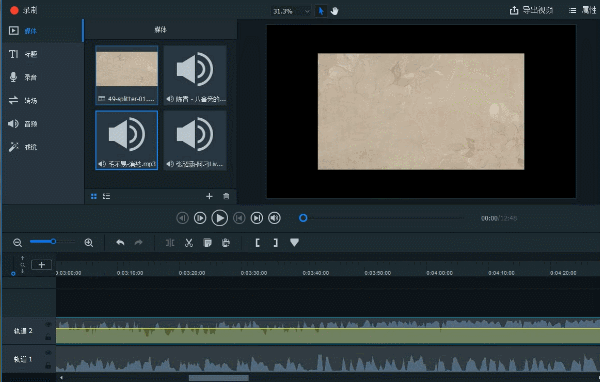
Task: Cut selection with scissors icon
Action: click(x=189, y=243)
